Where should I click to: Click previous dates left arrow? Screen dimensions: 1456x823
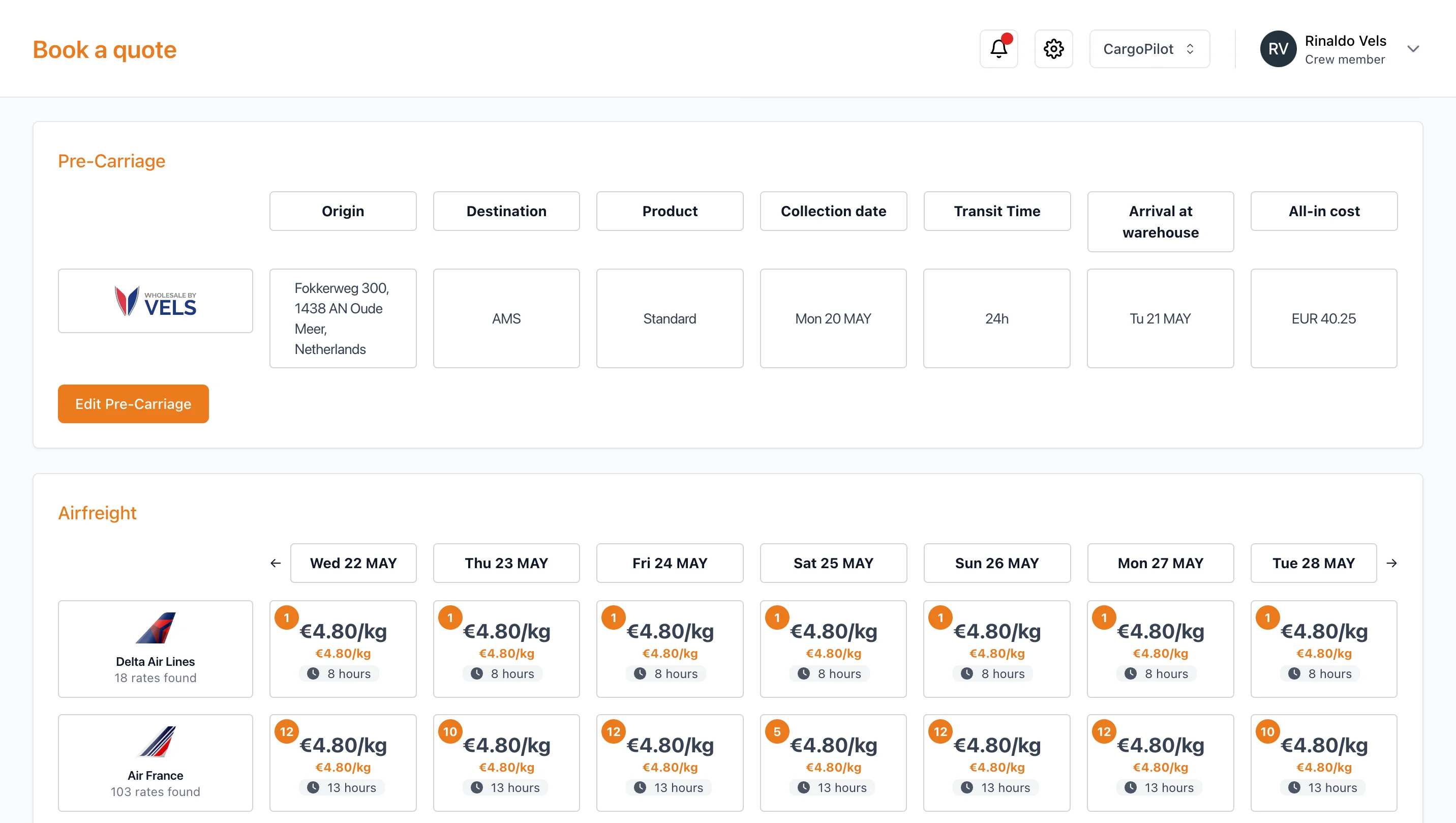coord(275,563)
